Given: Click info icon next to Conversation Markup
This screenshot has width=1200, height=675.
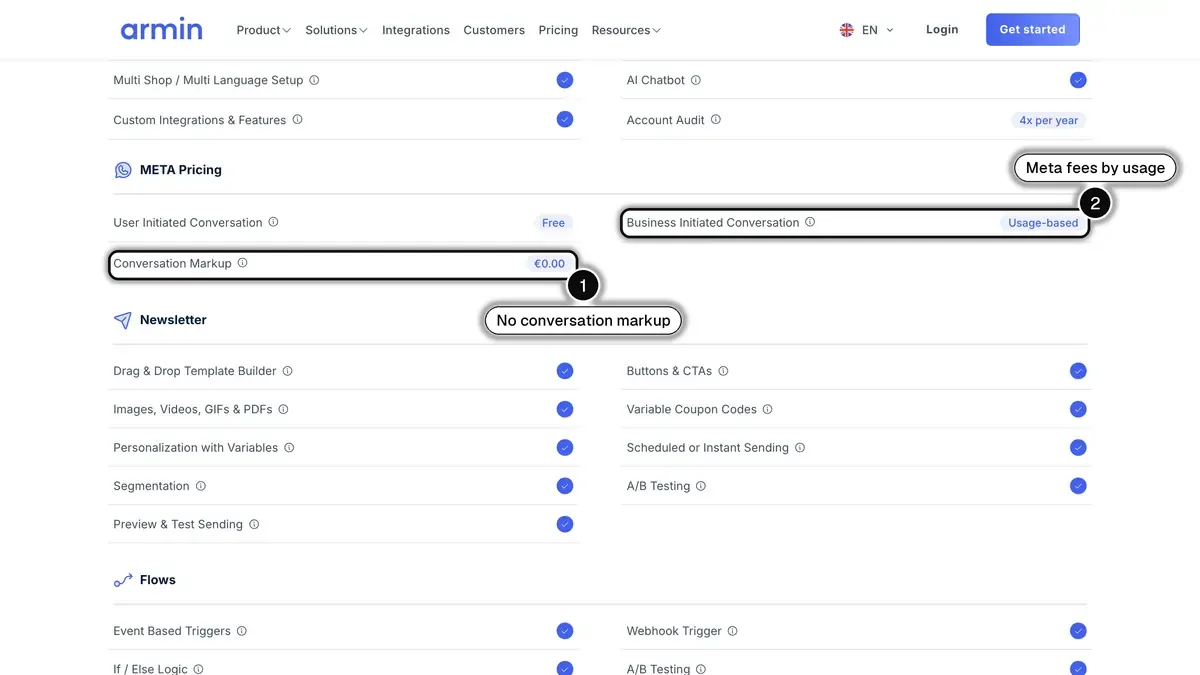Looking at the screenshot, I should tap(242, 263).
